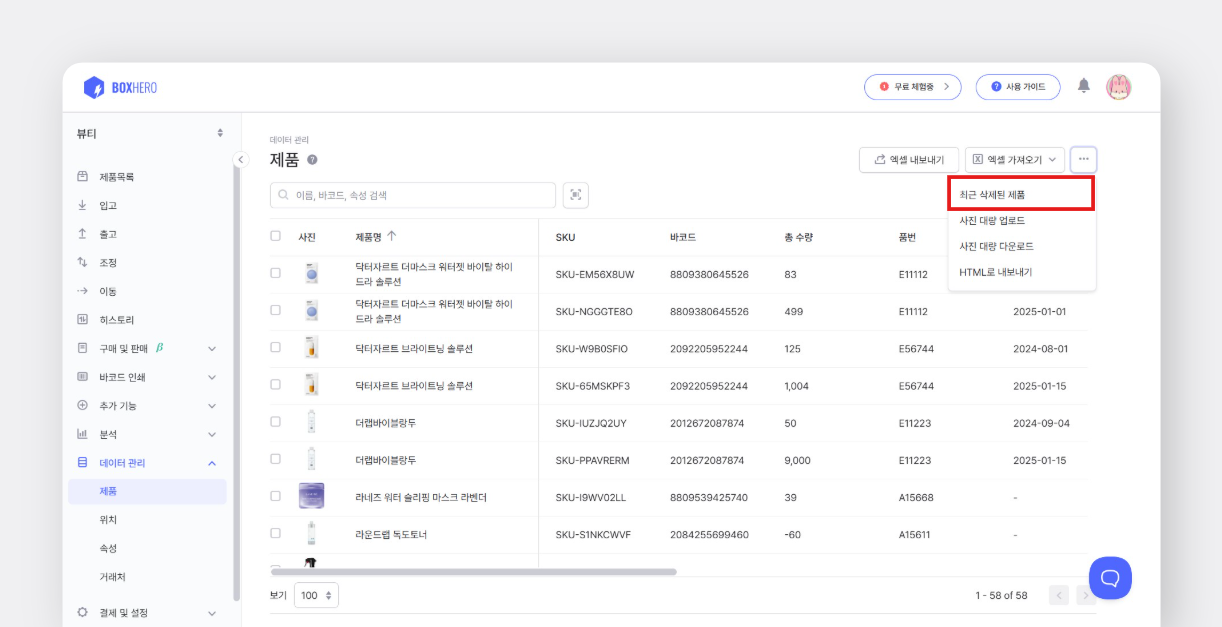Click the SKU column header

click(x=565, y=237)
